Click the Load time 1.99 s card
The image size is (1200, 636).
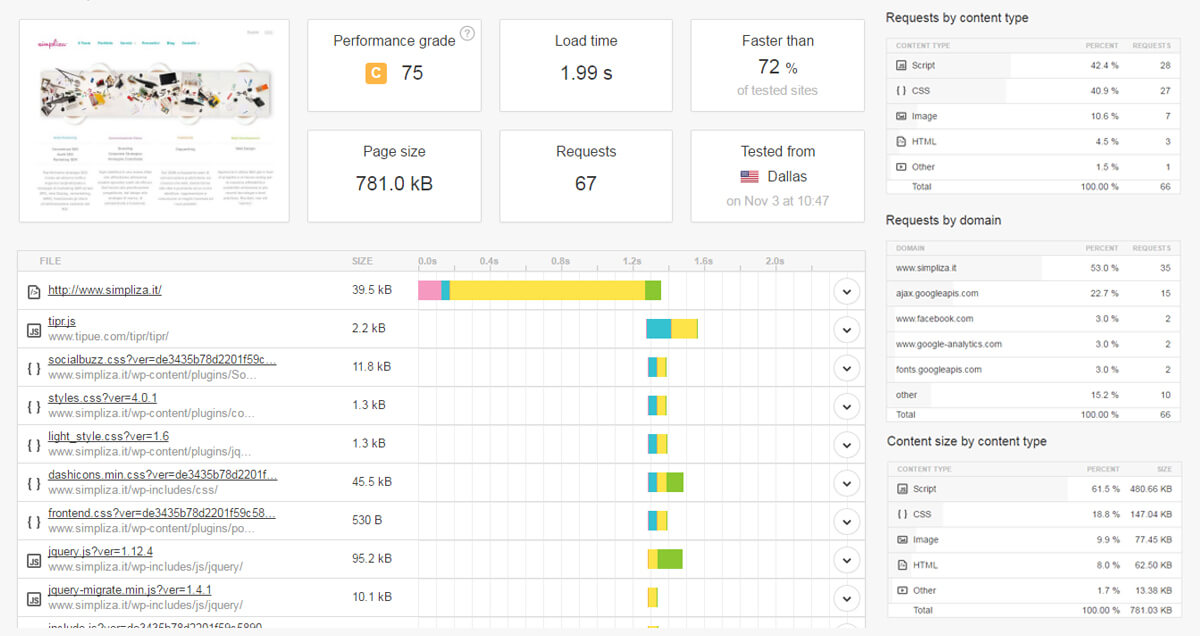[x=586, y=65]
